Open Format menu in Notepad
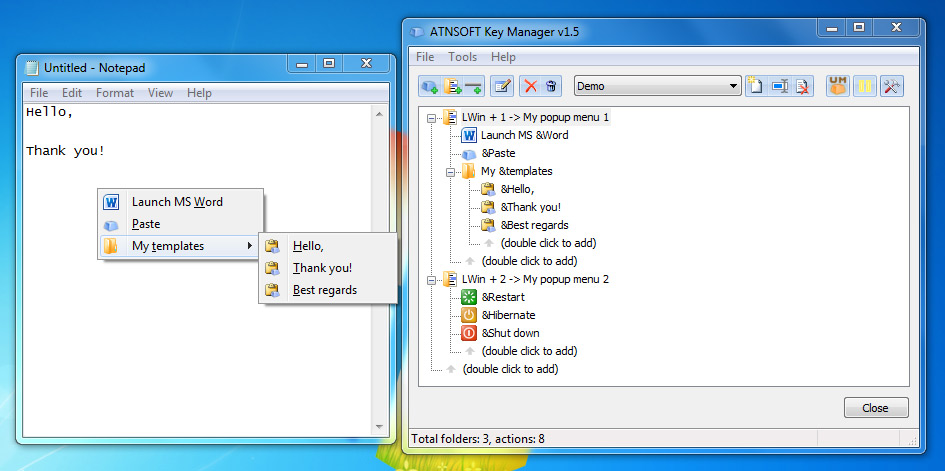945x471 pixels. pyautogui.click(x=115, y=93)
